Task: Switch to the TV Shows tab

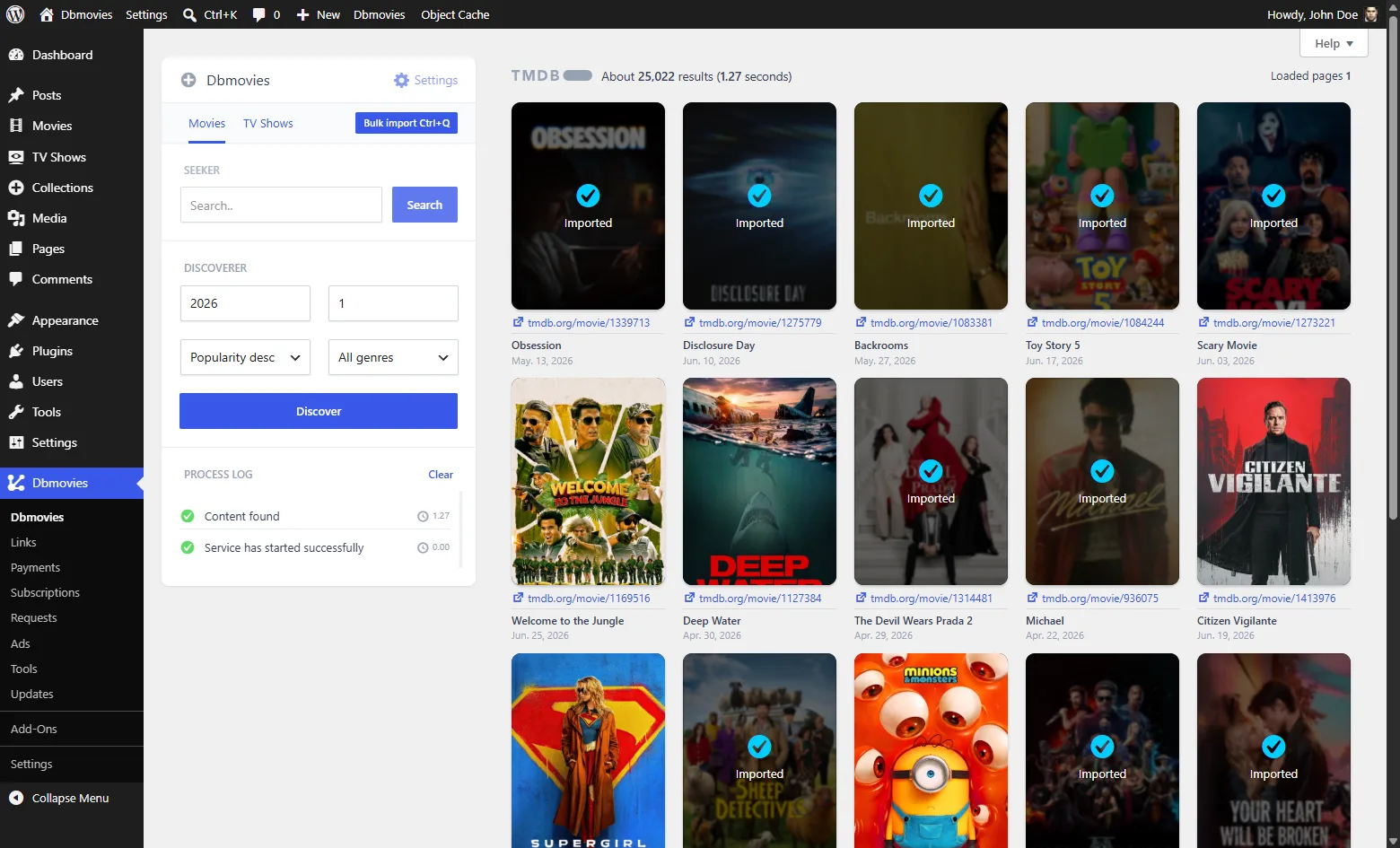Action: point(268,123)
